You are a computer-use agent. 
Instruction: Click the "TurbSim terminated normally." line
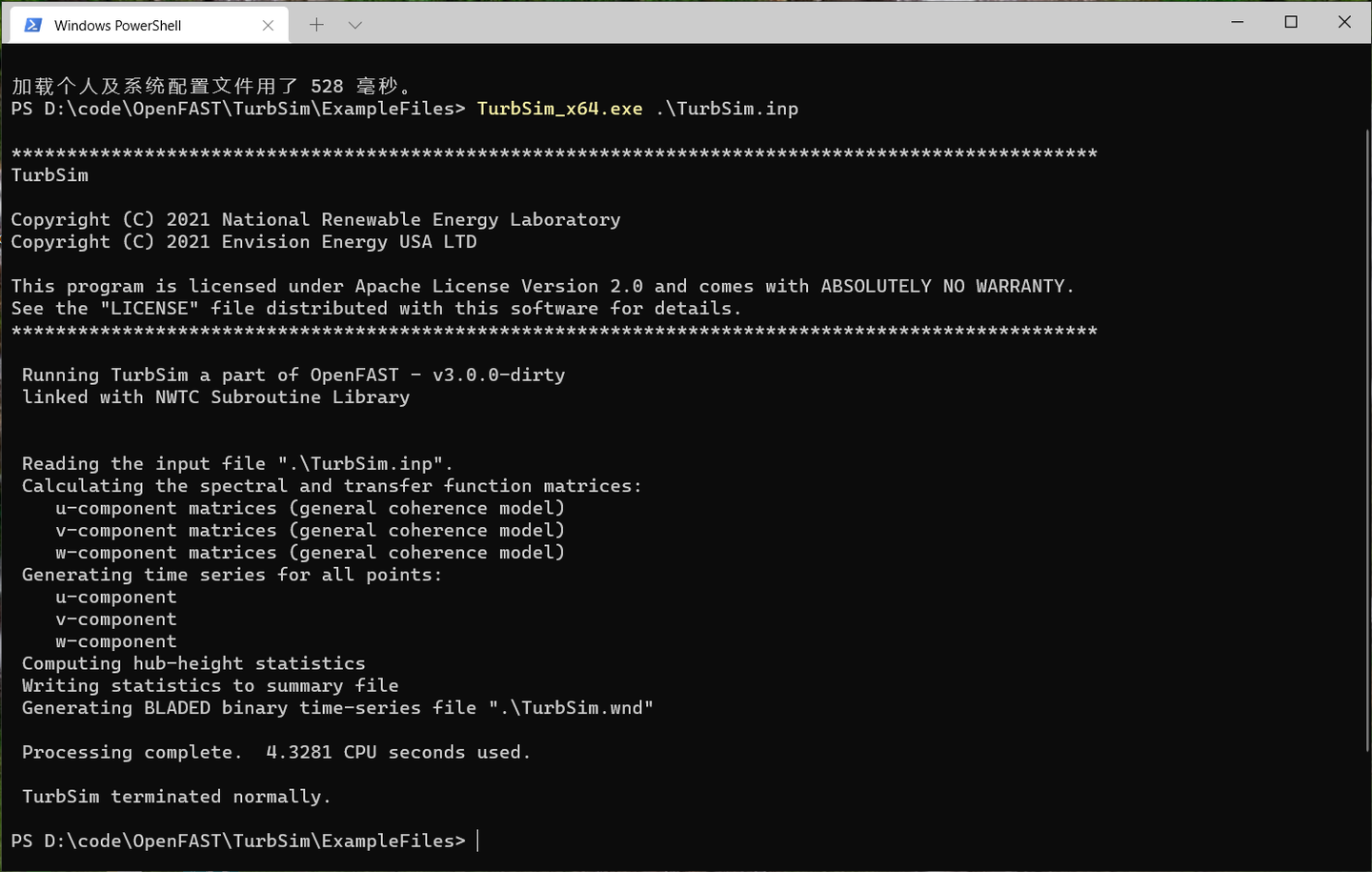click(x=176, y=797)
